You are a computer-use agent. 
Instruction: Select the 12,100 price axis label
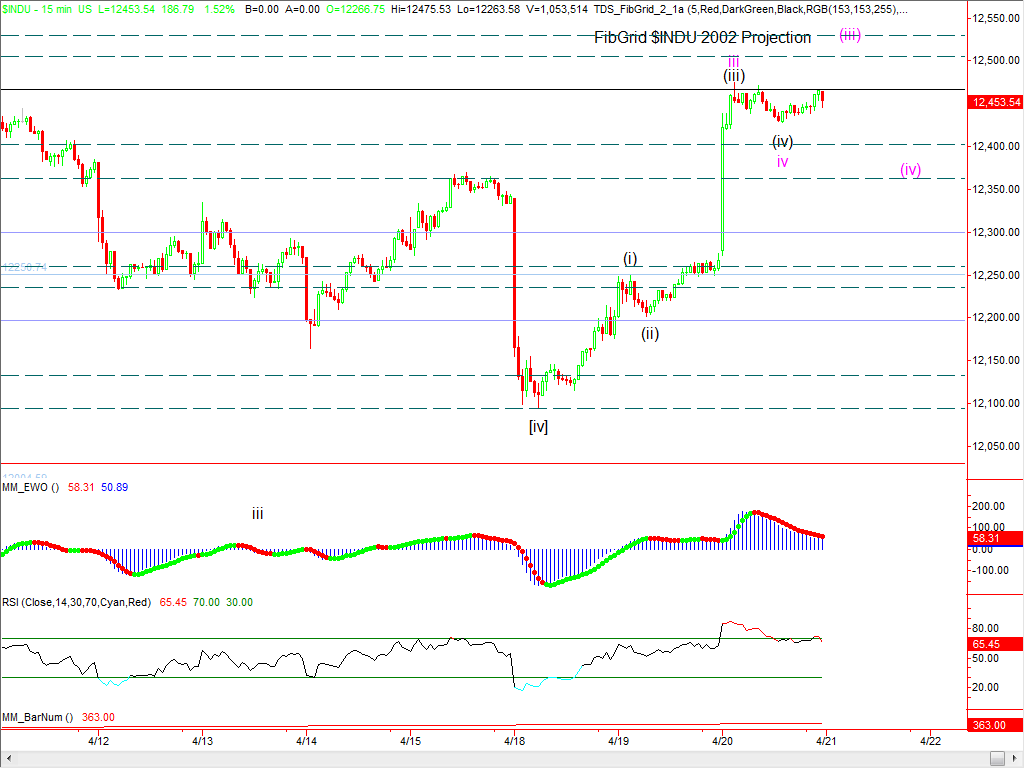tap(996, 404)
